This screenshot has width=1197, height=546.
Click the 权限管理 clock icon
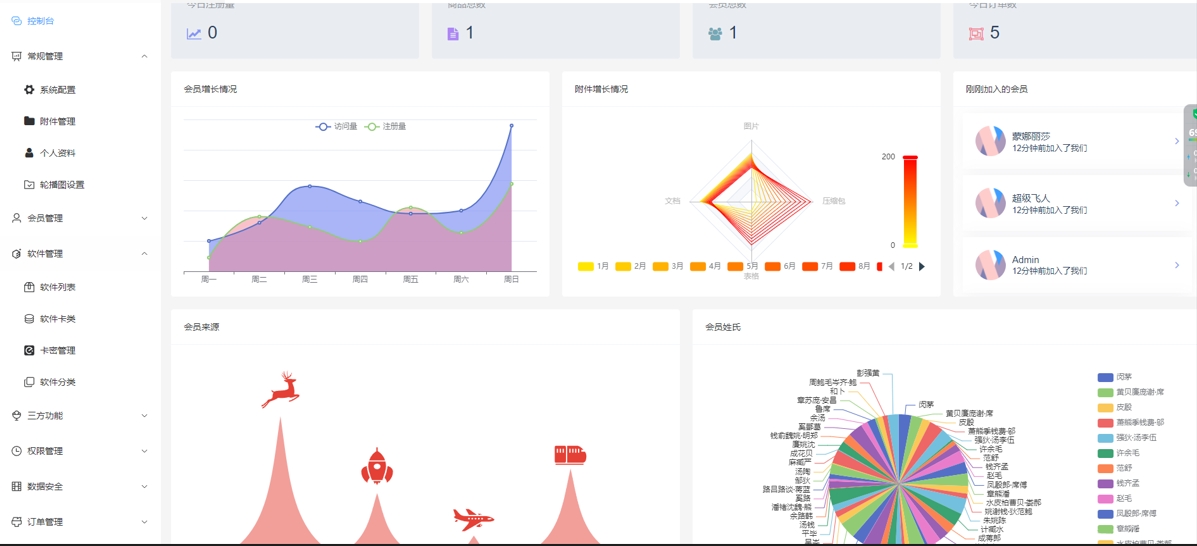pyautogui.click(x=16, y=451)
